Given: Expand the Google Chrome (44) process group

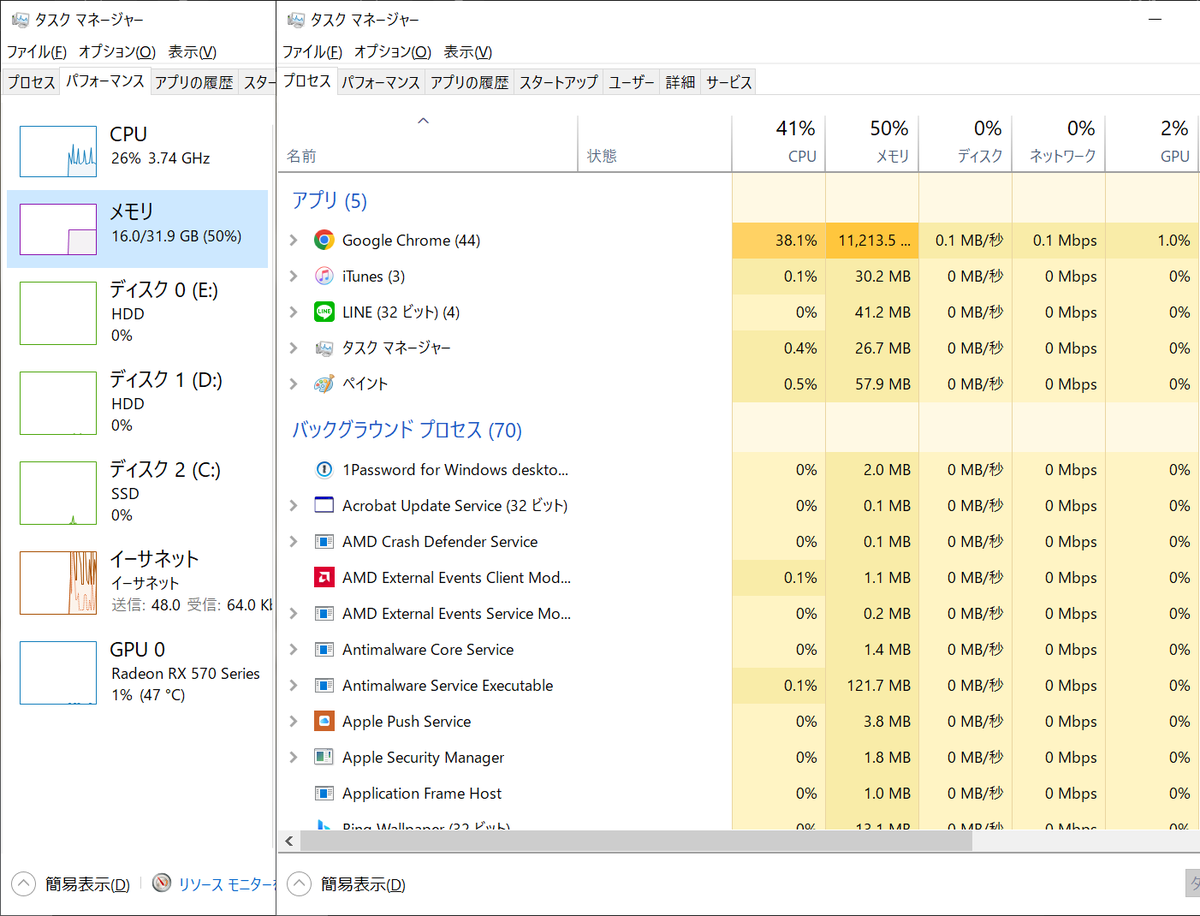Looking at the screenshot, I should pyautogui.click(x=293, y=240).
